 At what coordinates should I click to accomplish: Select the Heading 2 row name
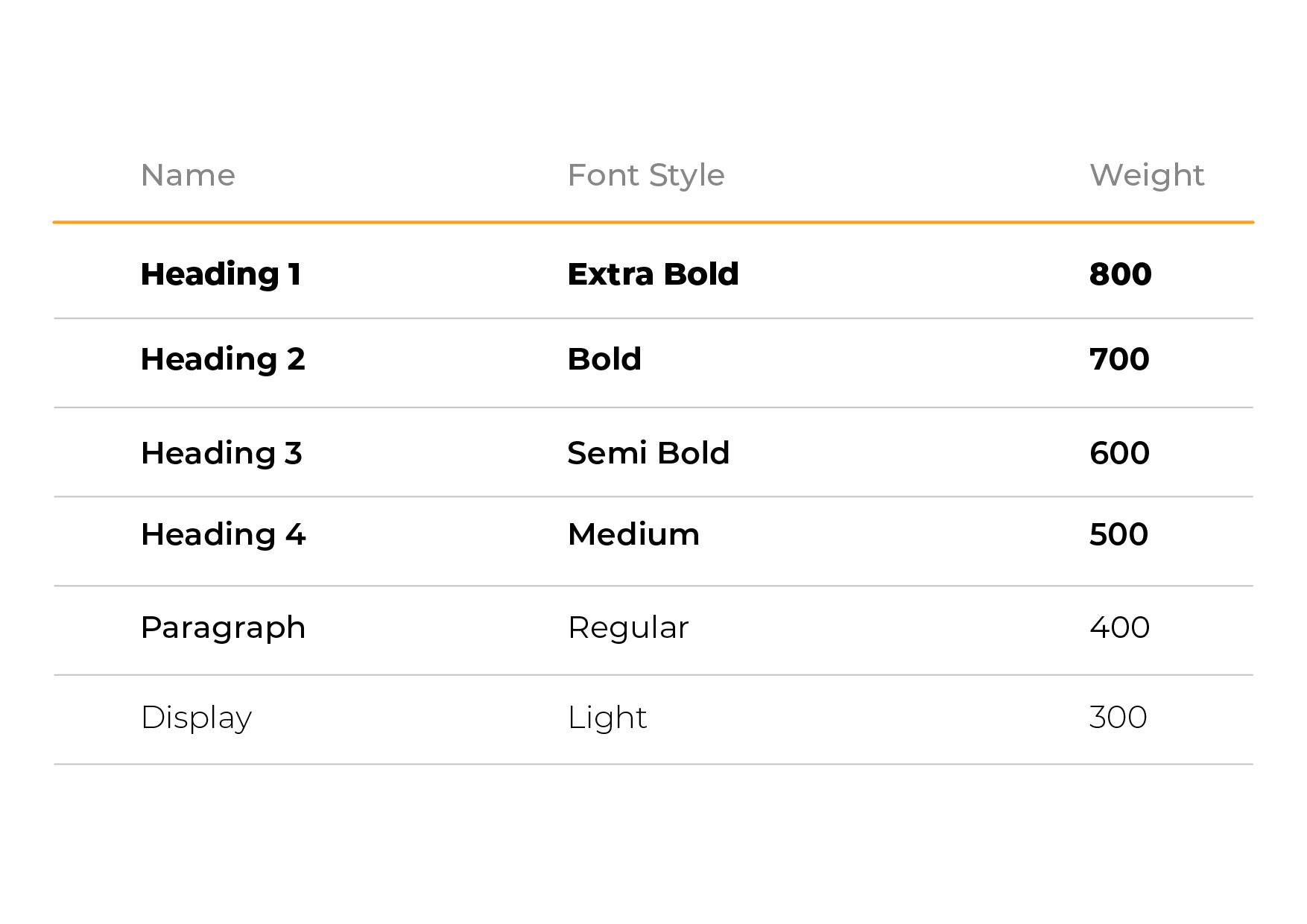[x=223, y=361]
